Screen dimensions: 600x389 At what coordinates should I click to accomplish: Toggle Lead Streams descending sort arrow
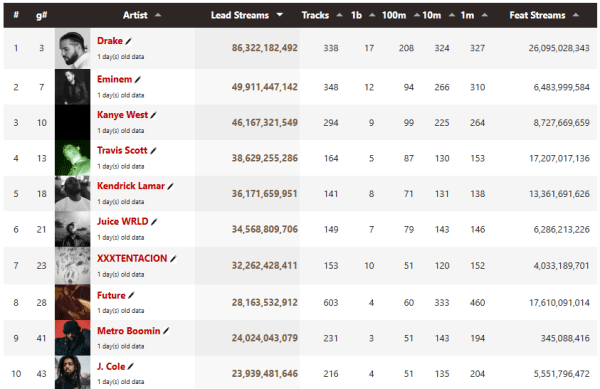(x=280, y=15)
